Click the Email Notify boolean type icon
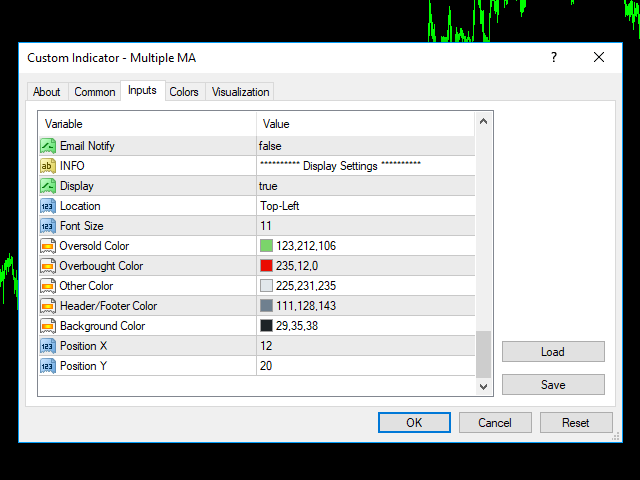This screenshot has width=640, height=480. point(47,146)
